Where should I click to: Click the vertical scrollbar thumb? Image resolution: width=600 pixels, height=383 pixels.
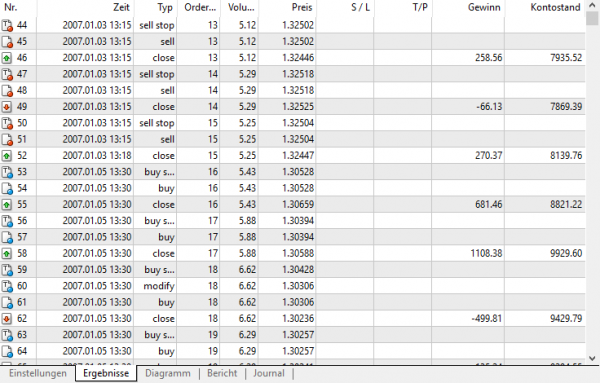592,18
